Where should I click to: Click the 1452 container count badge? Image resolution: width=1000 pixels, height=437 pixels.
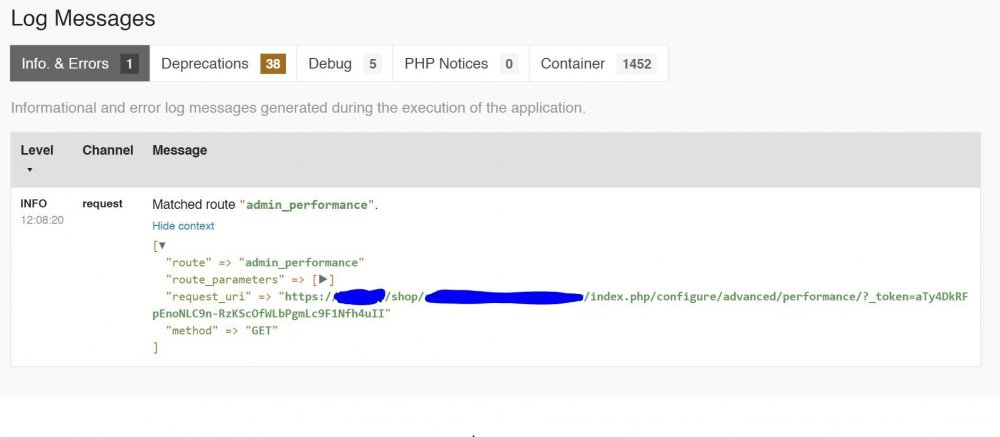pos(636,64)
